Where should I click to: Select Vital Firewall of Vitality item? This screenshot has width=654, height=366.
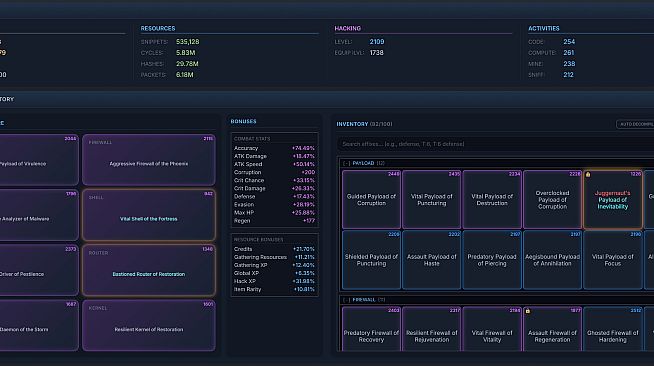[492, 329]
